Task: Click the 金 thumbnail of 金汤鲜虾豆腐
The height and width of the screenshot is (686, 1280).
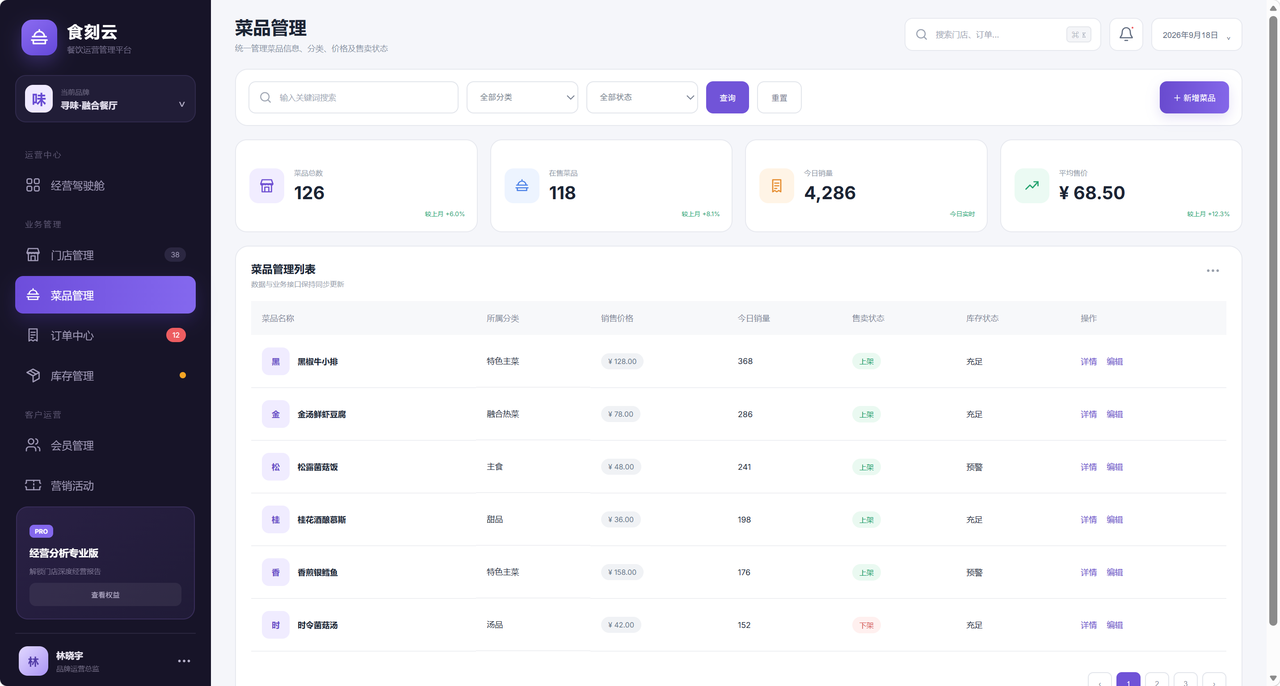Action: tap(276, 414)
